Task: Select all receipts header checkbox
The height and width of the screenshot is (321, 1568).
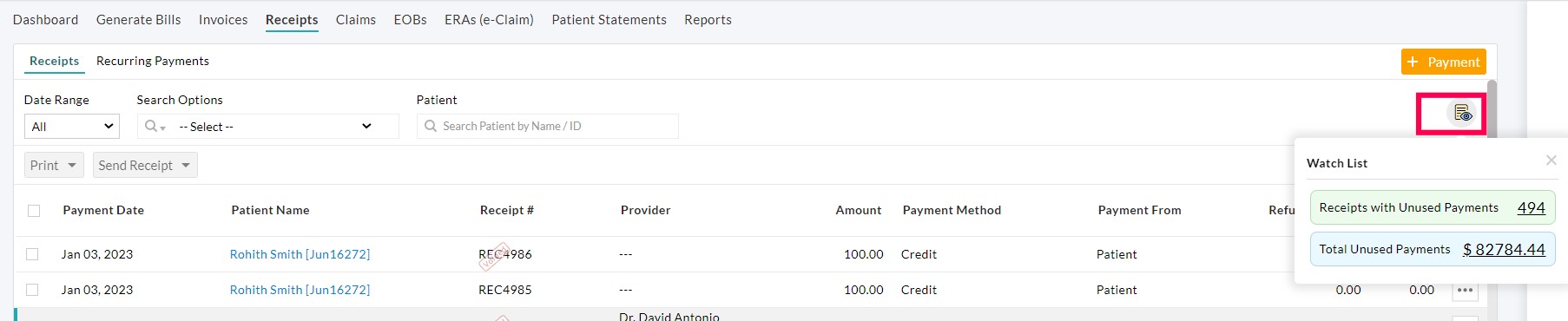Action: click(34, 211)
